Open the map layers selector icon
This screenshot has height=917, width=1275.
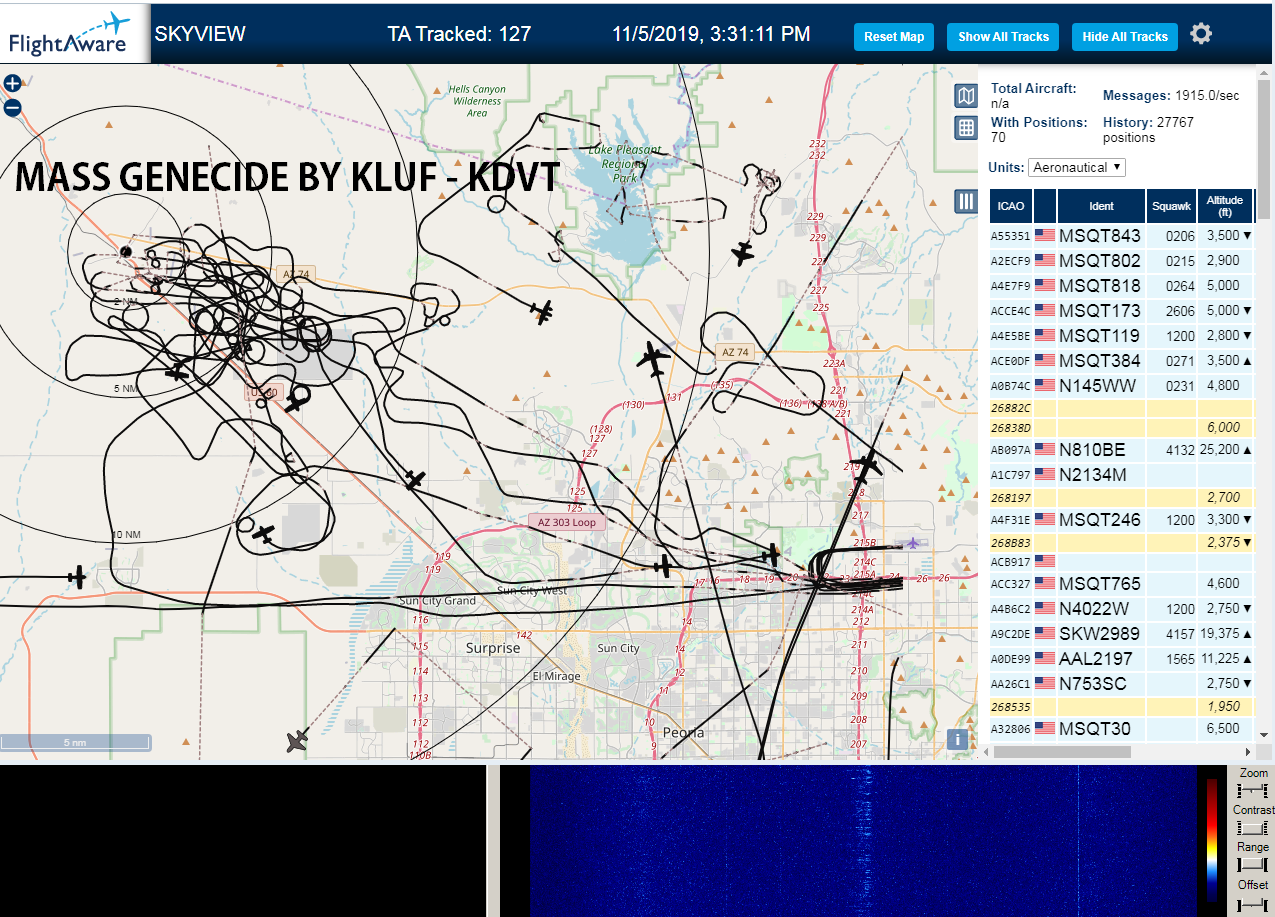pyautogui.click(x=966, y=96)
